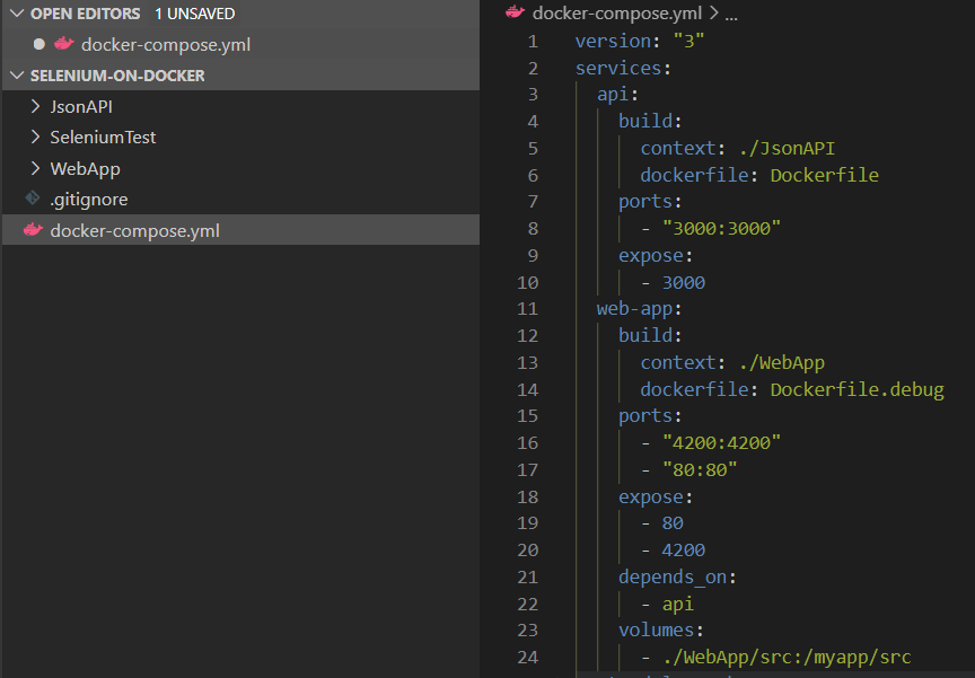Select the SeleniumTest folder name
This screenshot has height=678, width=975.
point(103,137)
